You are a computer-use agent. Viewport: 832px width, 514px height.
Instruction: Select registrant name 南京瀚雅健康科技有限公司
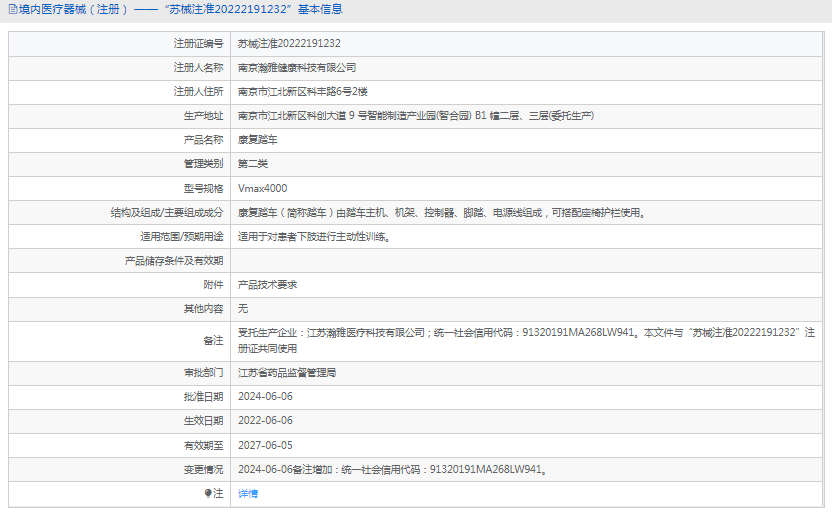[x=297, y=68]
